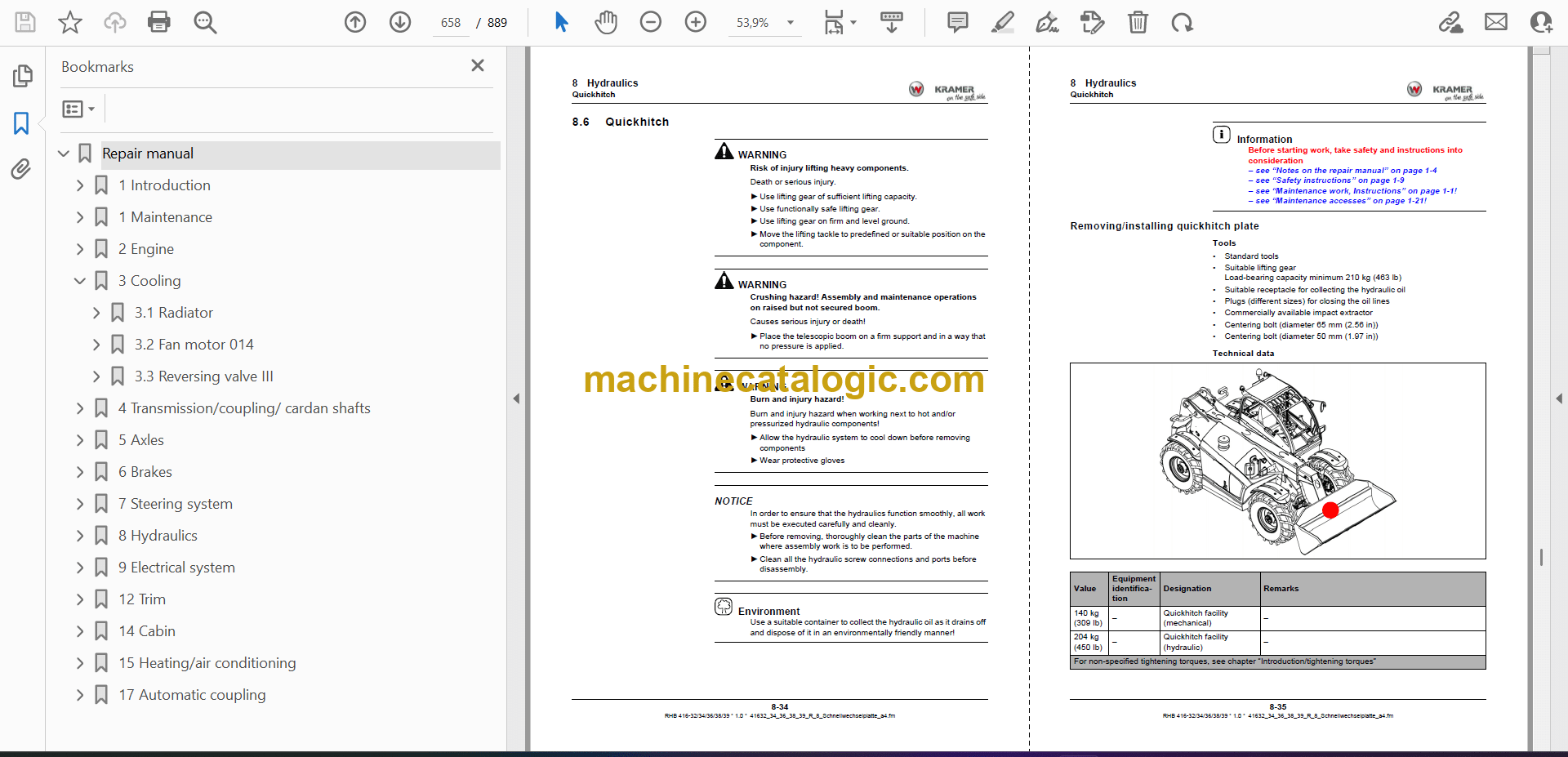The height and width of the screenshot is (757, 1568).
Task: Send the file by email
Action: (x=1496, y=22)
